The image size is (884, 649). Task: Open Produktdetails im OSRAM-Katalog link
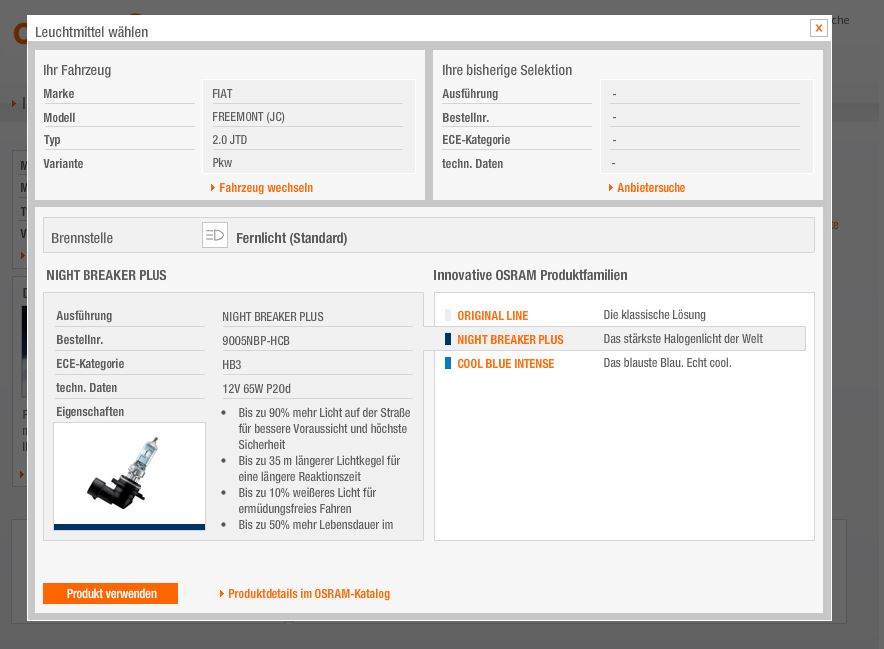(x=309, y=594)
